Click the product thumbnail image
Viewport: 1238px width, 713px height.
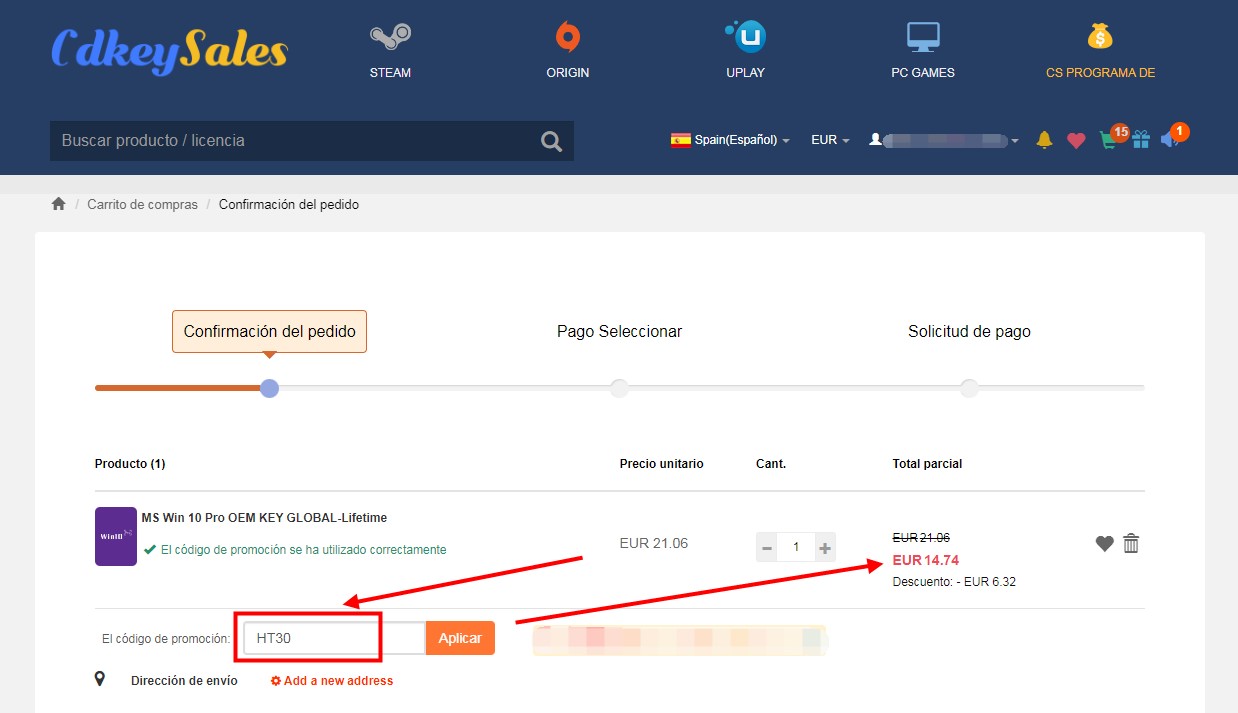116,536
